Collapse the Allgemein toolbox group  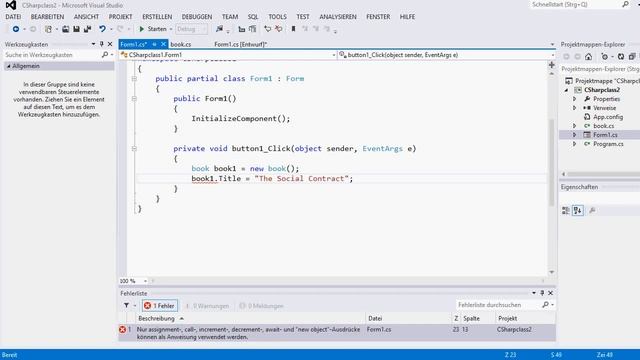point(8,66)
